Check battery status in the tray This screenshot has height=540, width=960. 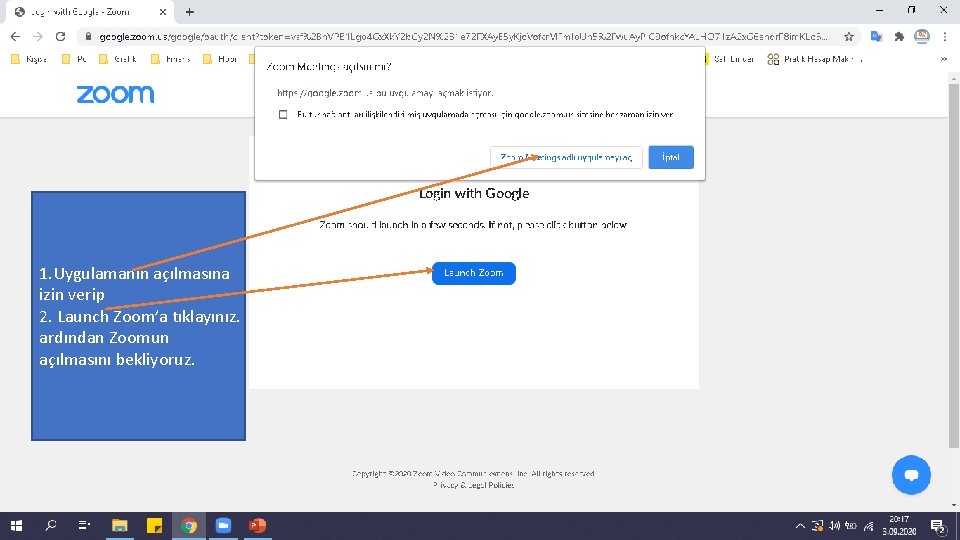[851, 526]
